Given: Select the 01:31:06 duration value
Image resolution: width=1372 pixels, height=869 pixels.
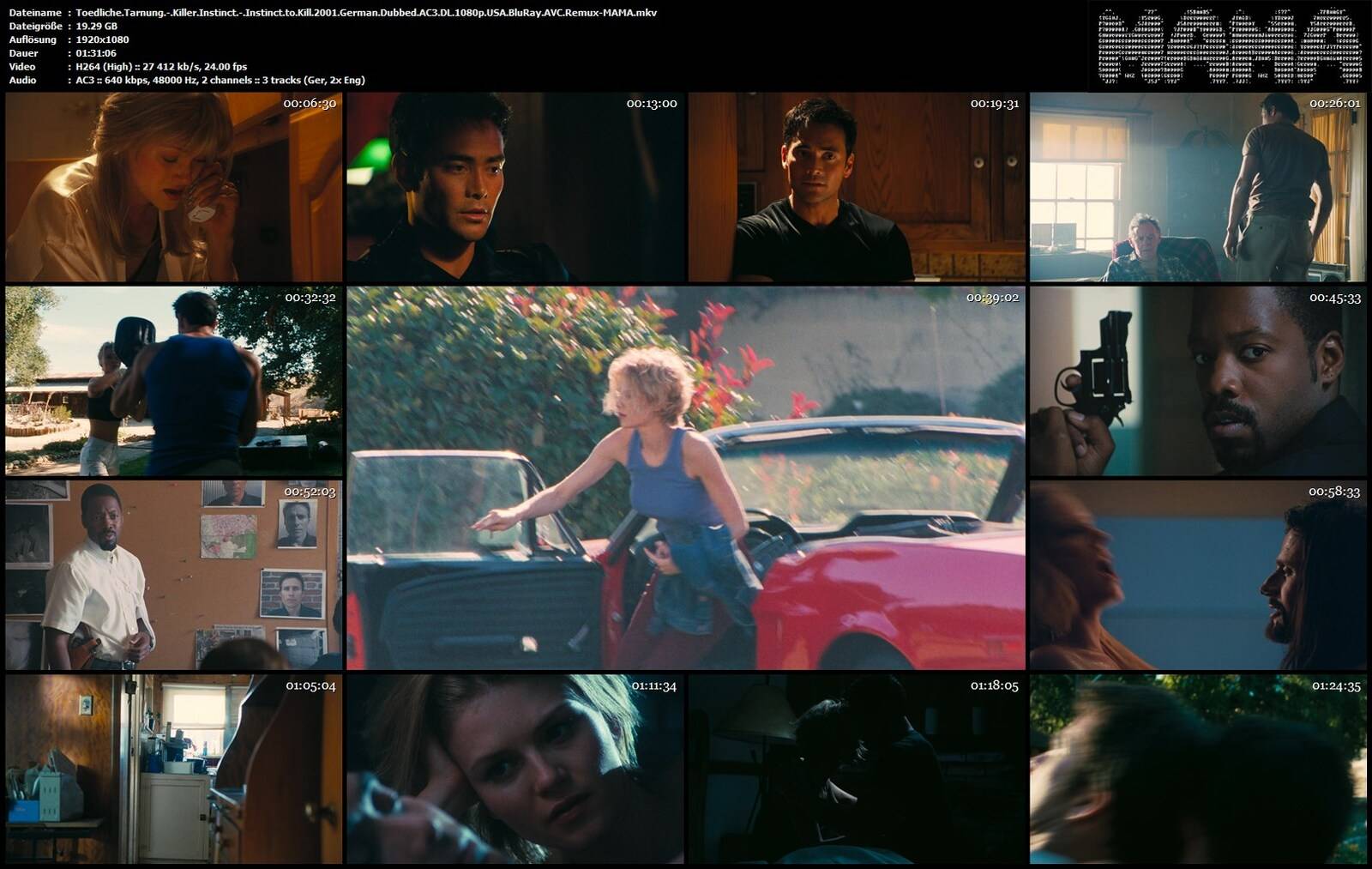Looking at the screenshot, I should 96,53.
